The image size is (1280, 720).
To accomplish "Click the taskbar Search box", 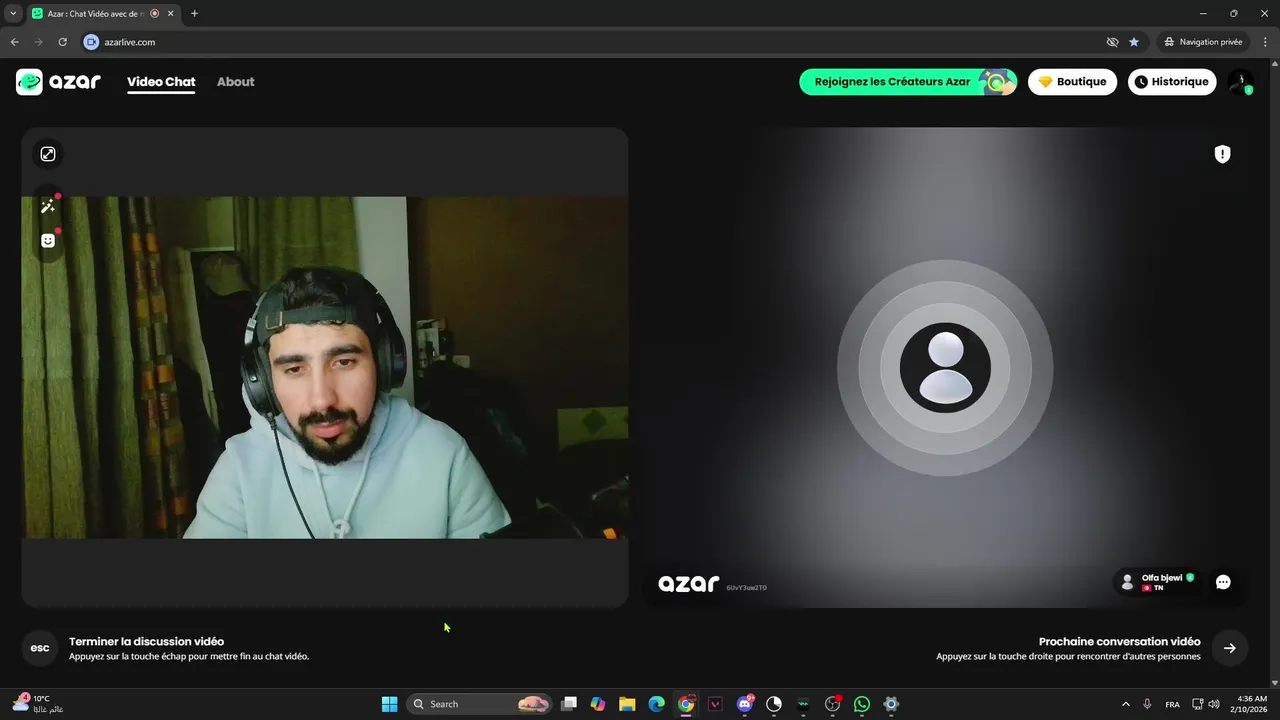I will (479, 704).
